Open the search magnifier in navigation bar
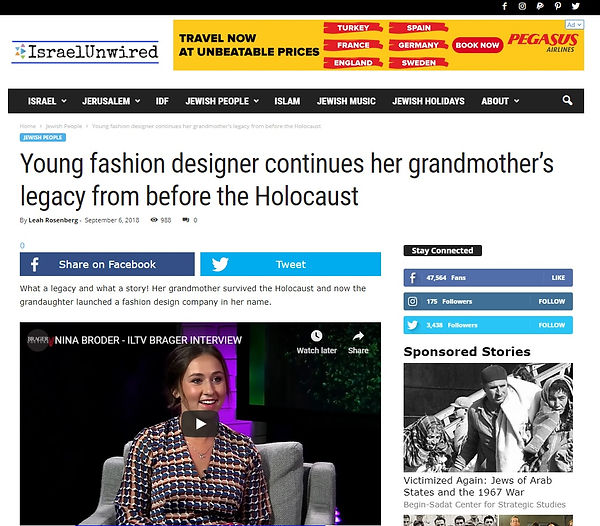Viewport: 600px width, 526px height. point(567,100)
